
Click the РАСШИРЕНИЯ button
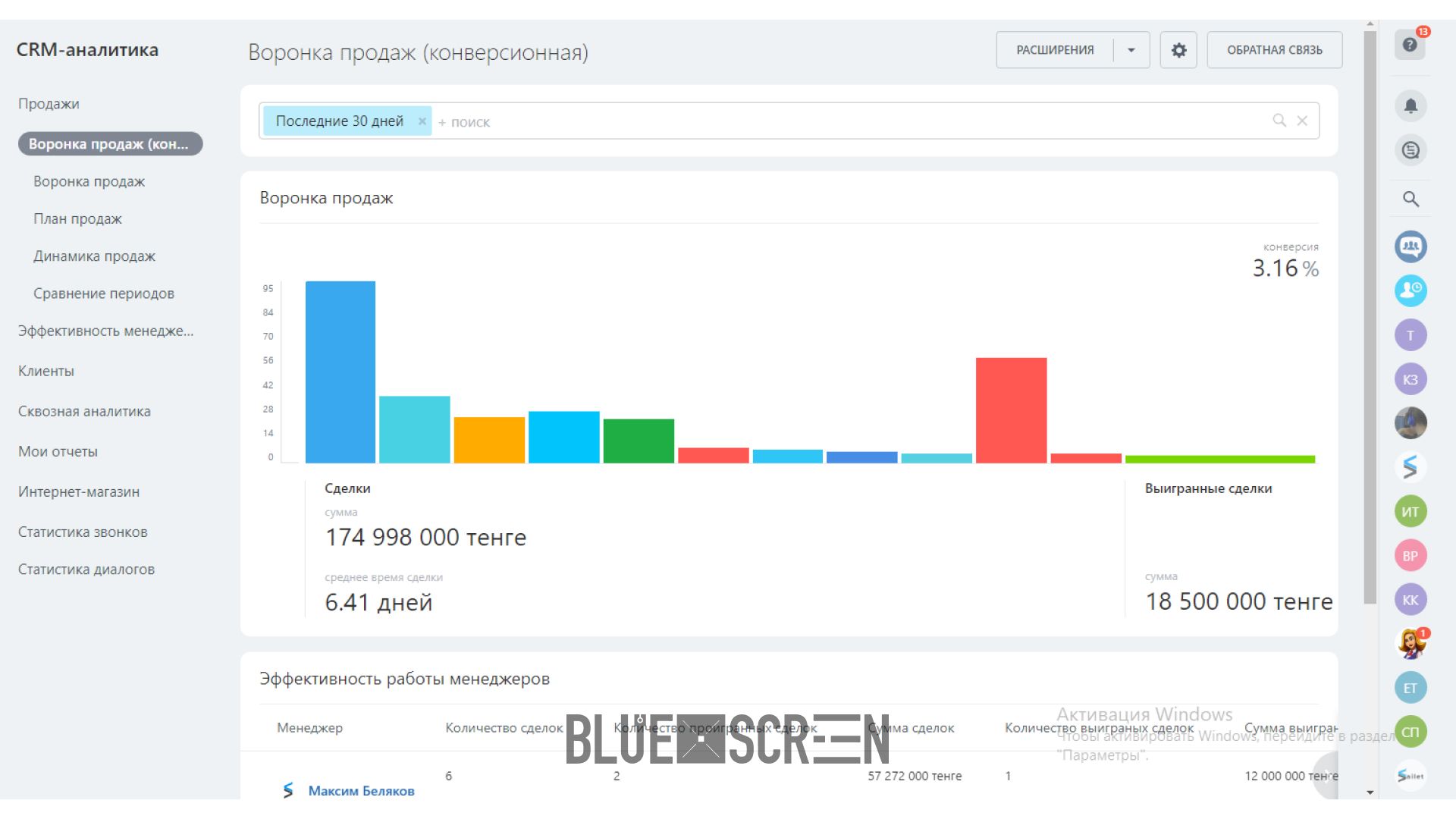pos(1055,50)
